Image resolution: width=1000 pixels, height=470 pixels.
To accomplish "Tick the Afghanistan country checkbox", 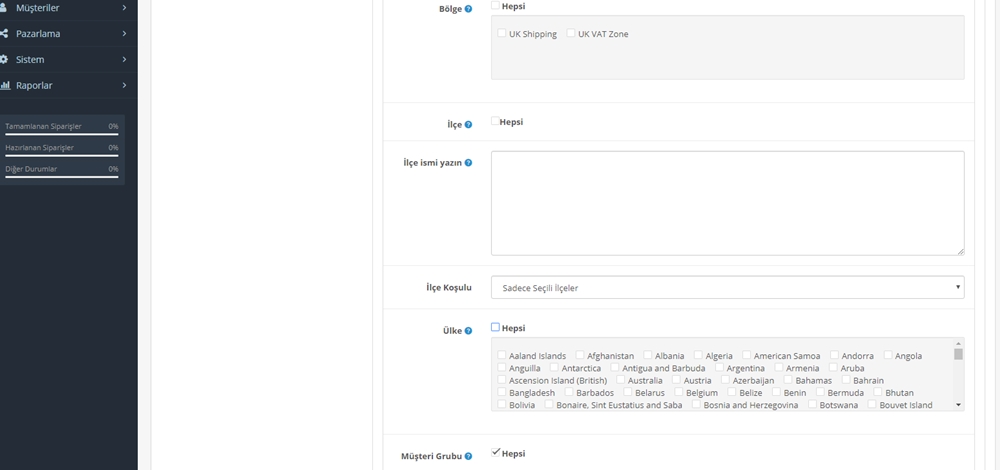I will [x=580, y=356].
